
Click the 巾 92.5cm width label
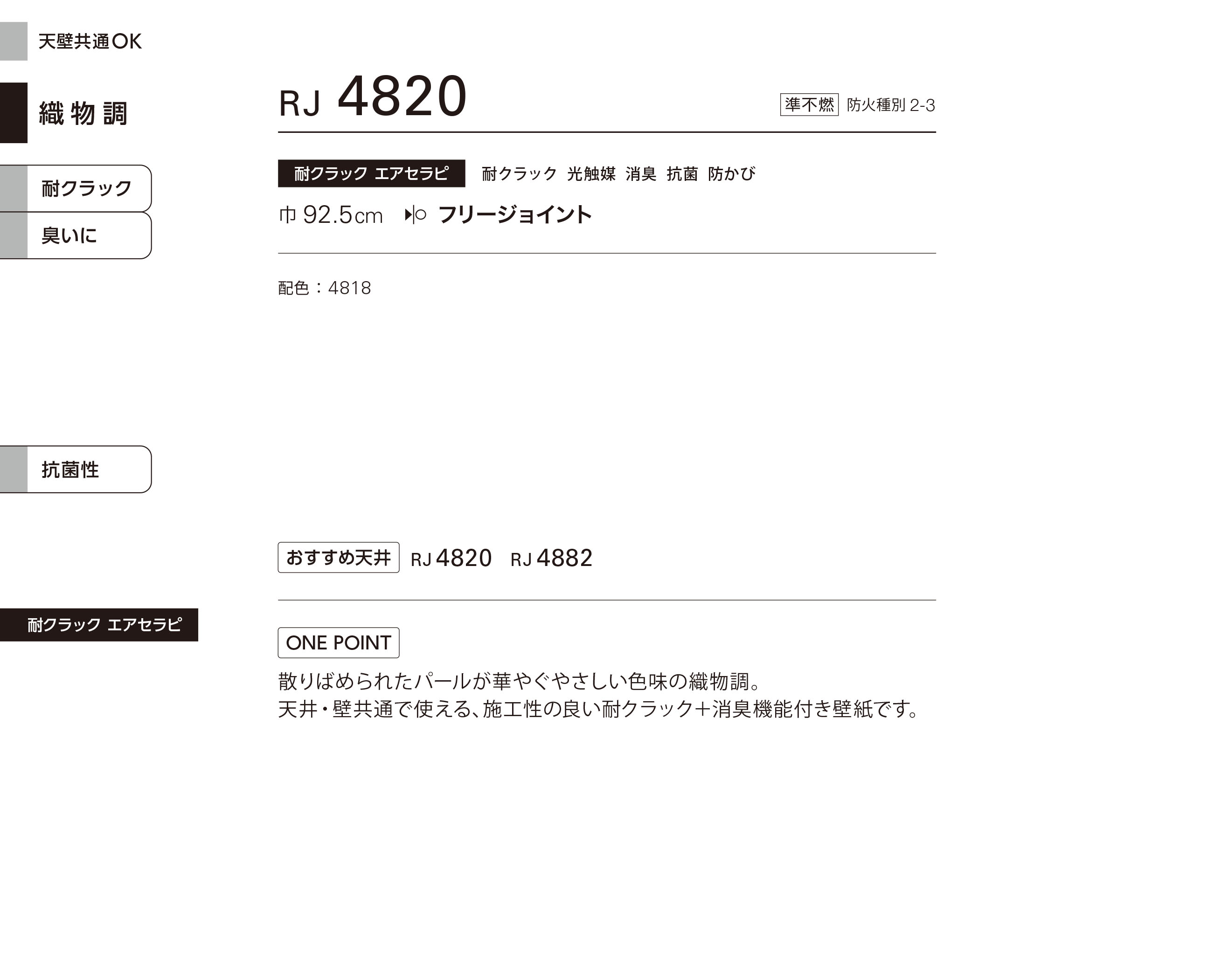(x=330, y=215)
